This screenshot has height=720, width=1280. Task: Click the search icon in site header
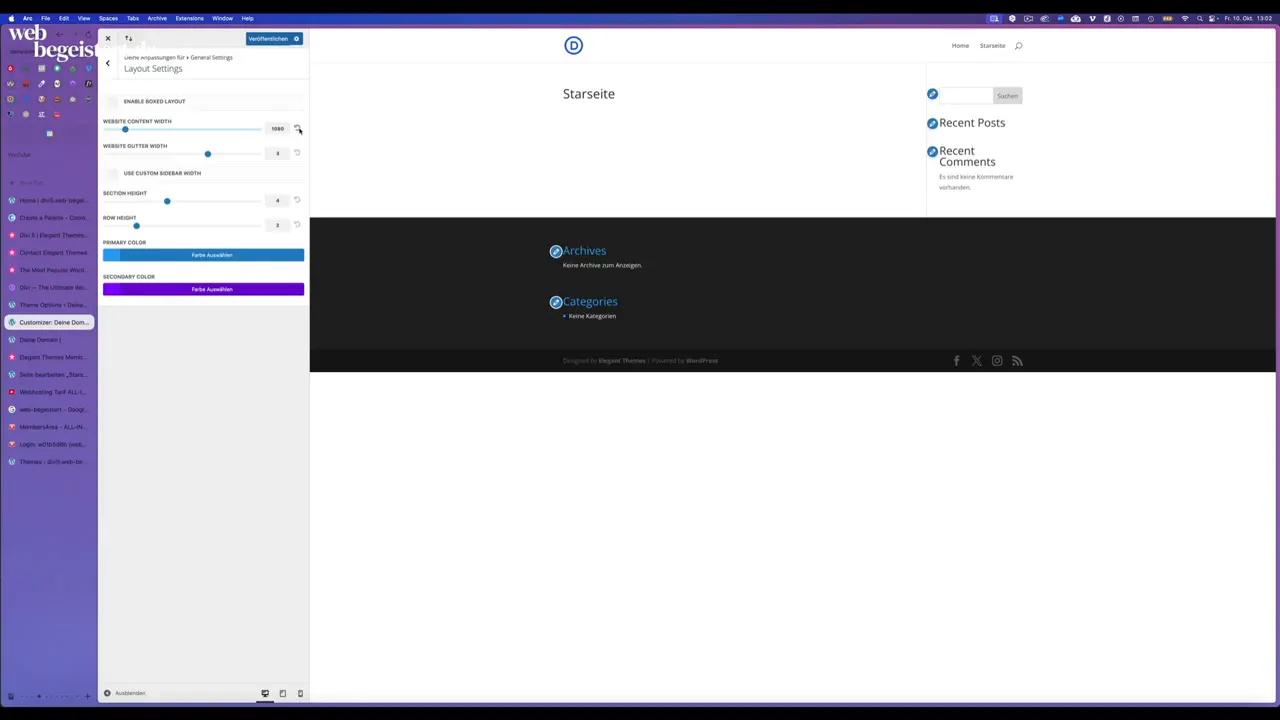1018,45
